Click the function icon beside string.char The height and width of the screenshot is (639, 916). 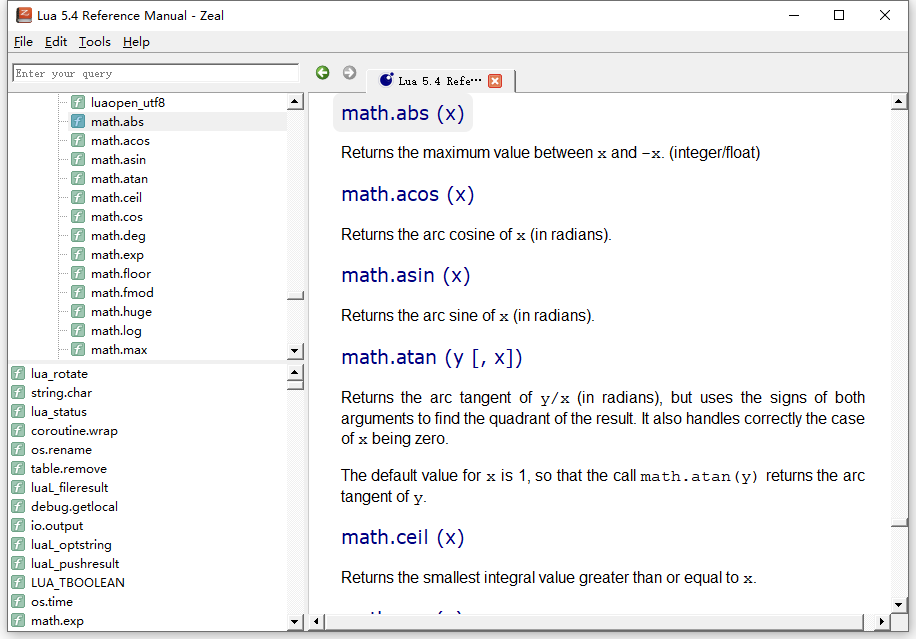coord(18,393)
